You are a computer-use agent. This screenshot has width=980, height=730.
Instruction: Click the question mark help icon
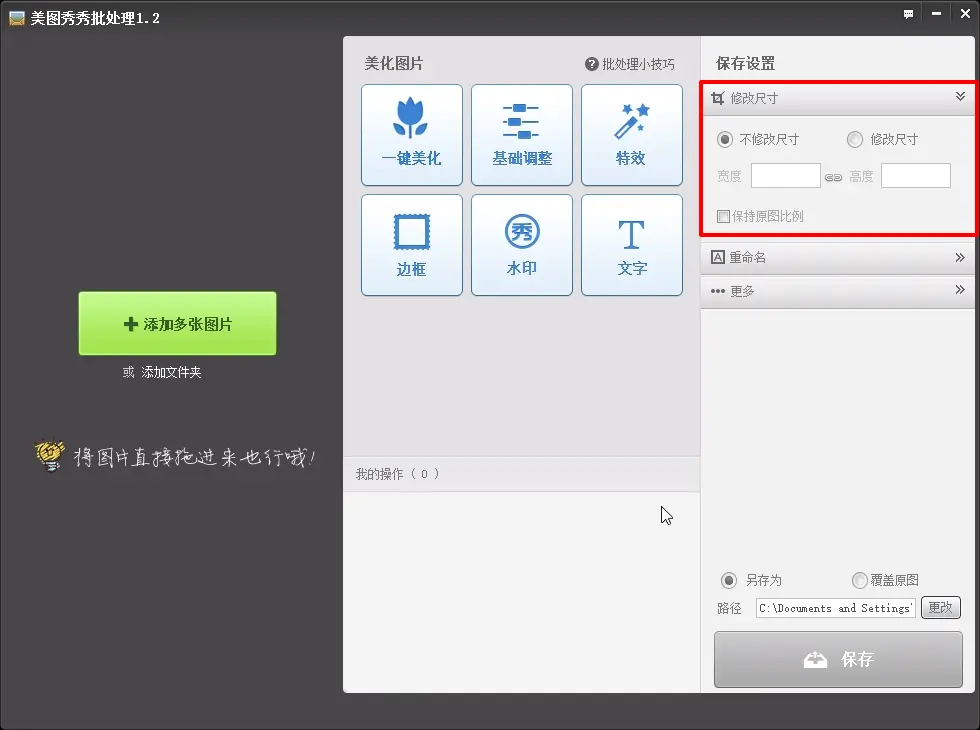[591, 64]
